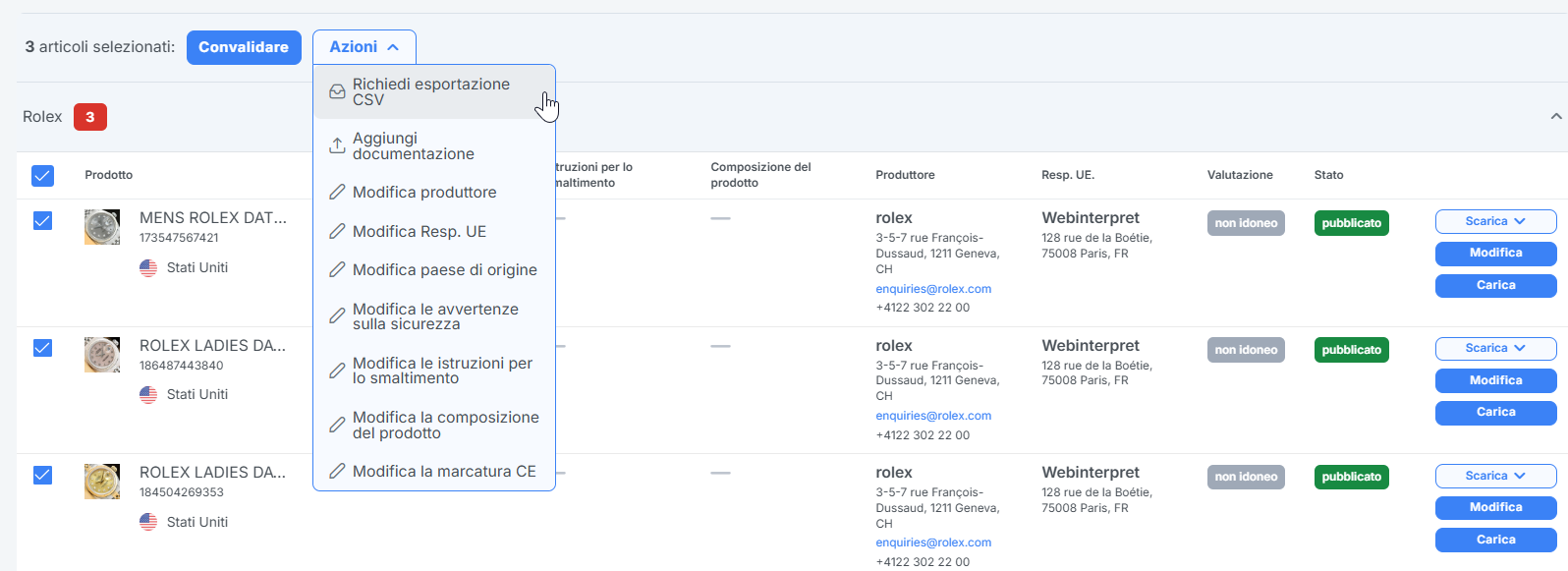Choose Modifica le istruzioni per lo smaltimento
The image size is (1568, 571).
click(434, 371)
